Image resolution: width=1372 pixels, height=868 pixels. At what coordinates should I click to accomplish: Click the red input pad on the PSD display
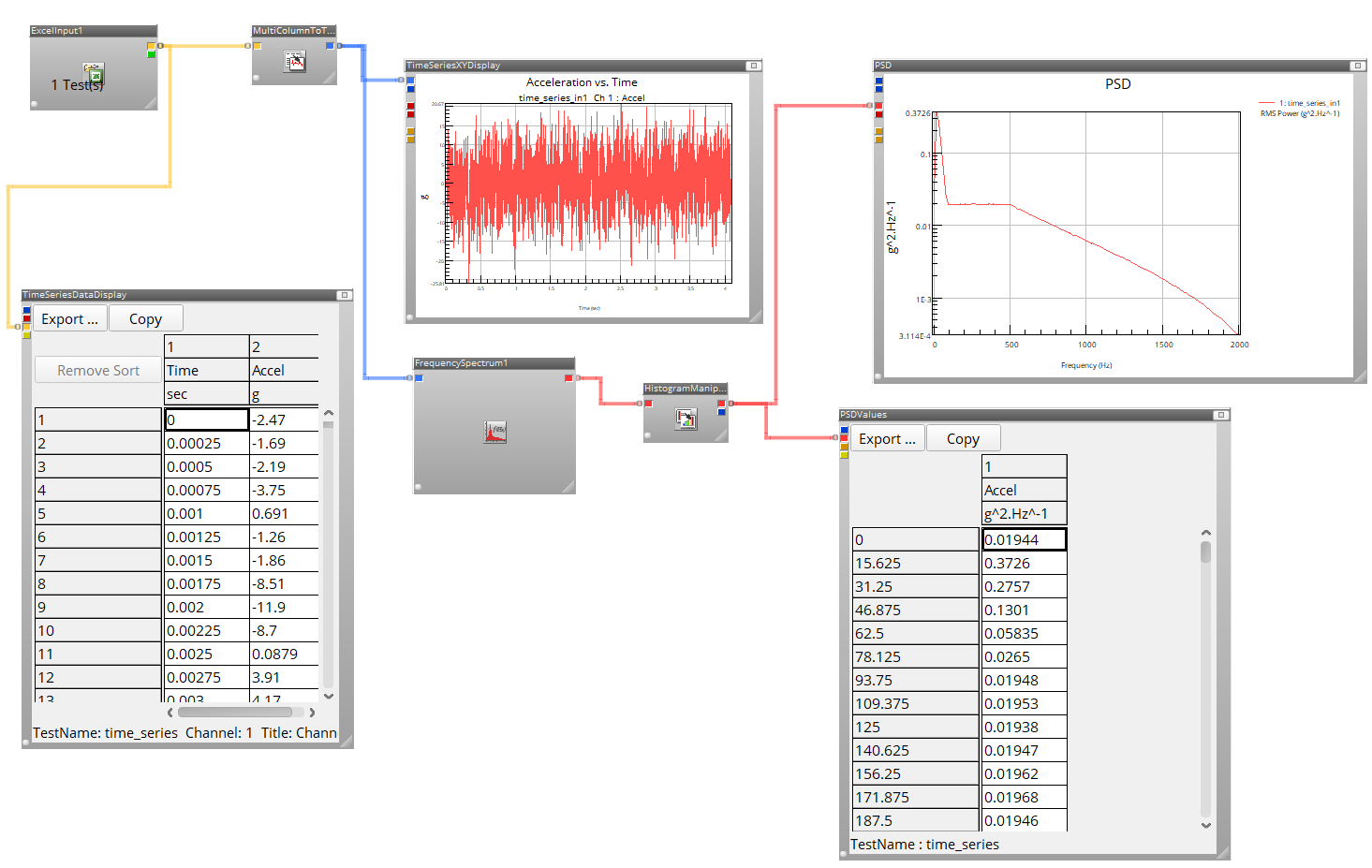point(878,107)
